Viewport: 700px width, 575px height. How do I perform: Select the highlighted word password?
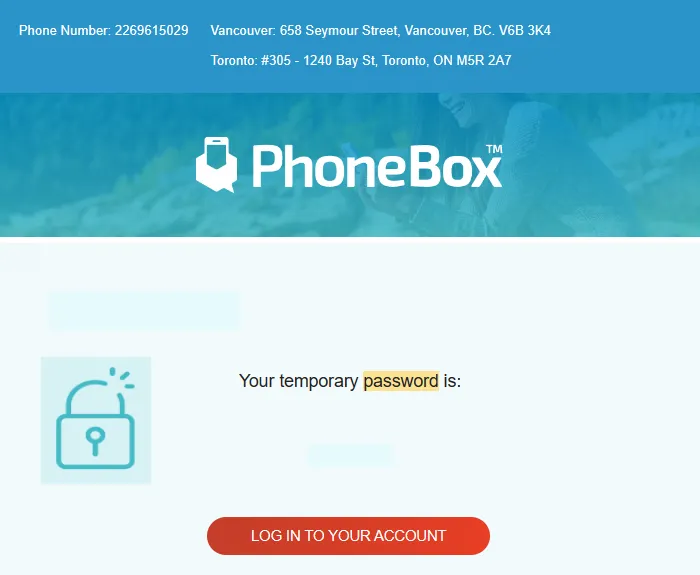[x=401, y=381]
